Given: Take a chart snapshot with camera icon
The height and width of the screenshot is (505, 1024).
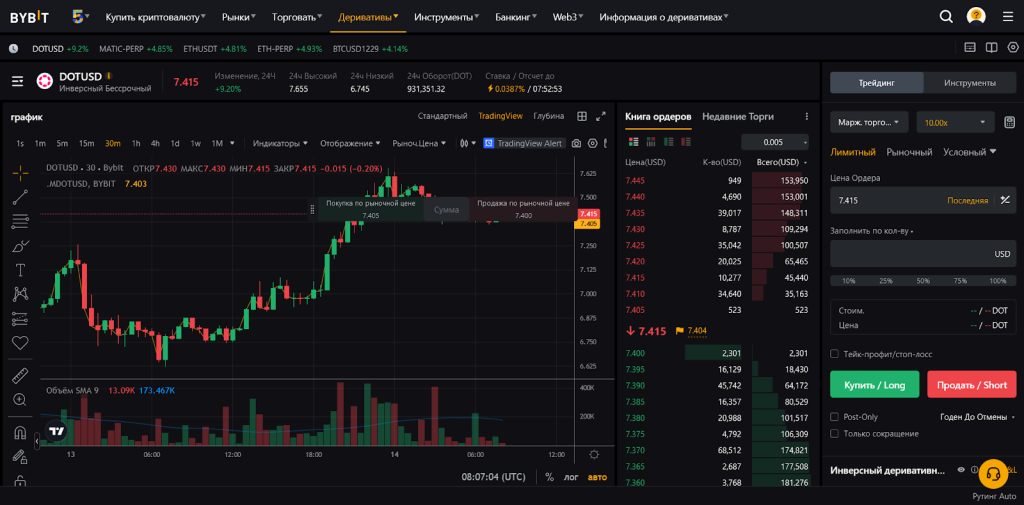Looking at the screenshot, I should [x=577, y=143].
